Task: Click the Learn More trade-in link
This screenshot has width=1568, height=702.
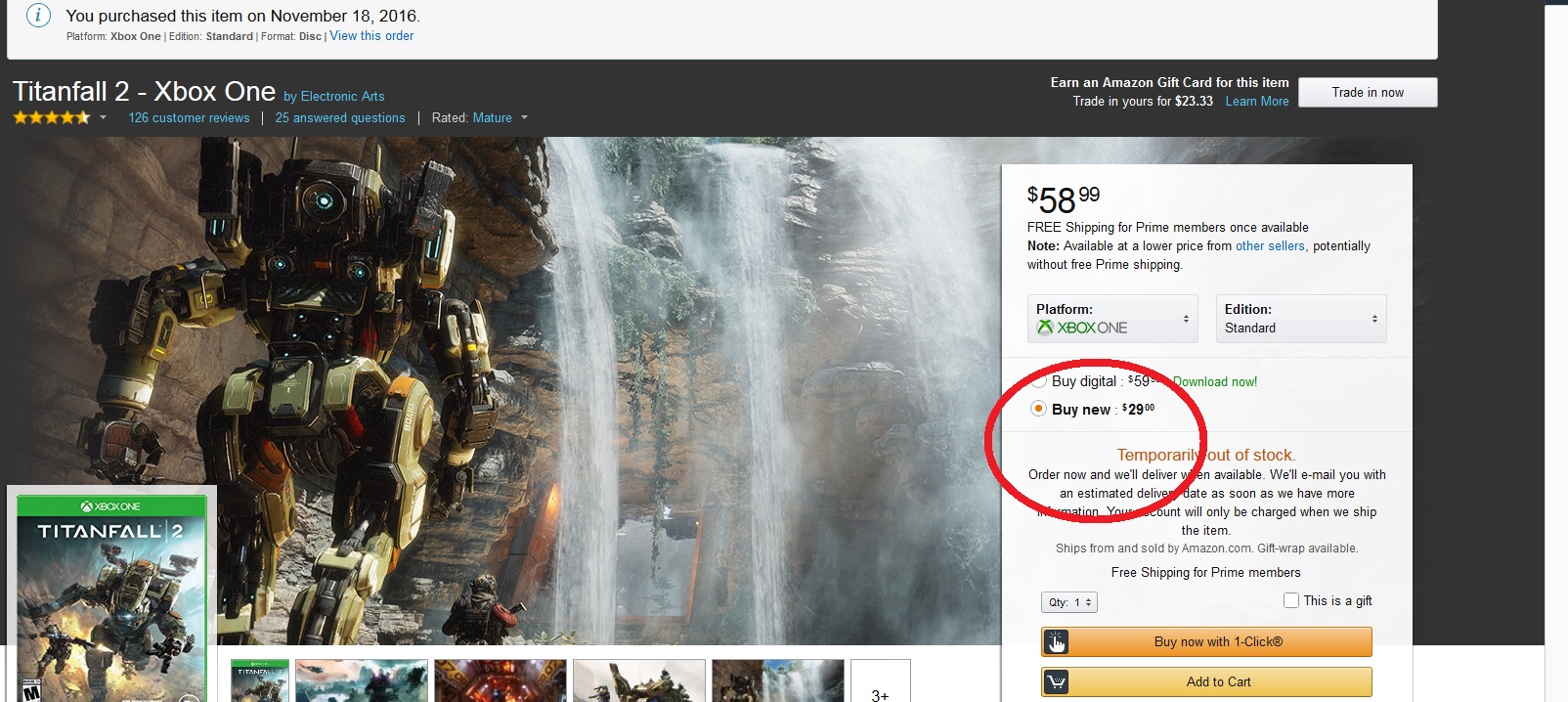Action: (1257, 101)
